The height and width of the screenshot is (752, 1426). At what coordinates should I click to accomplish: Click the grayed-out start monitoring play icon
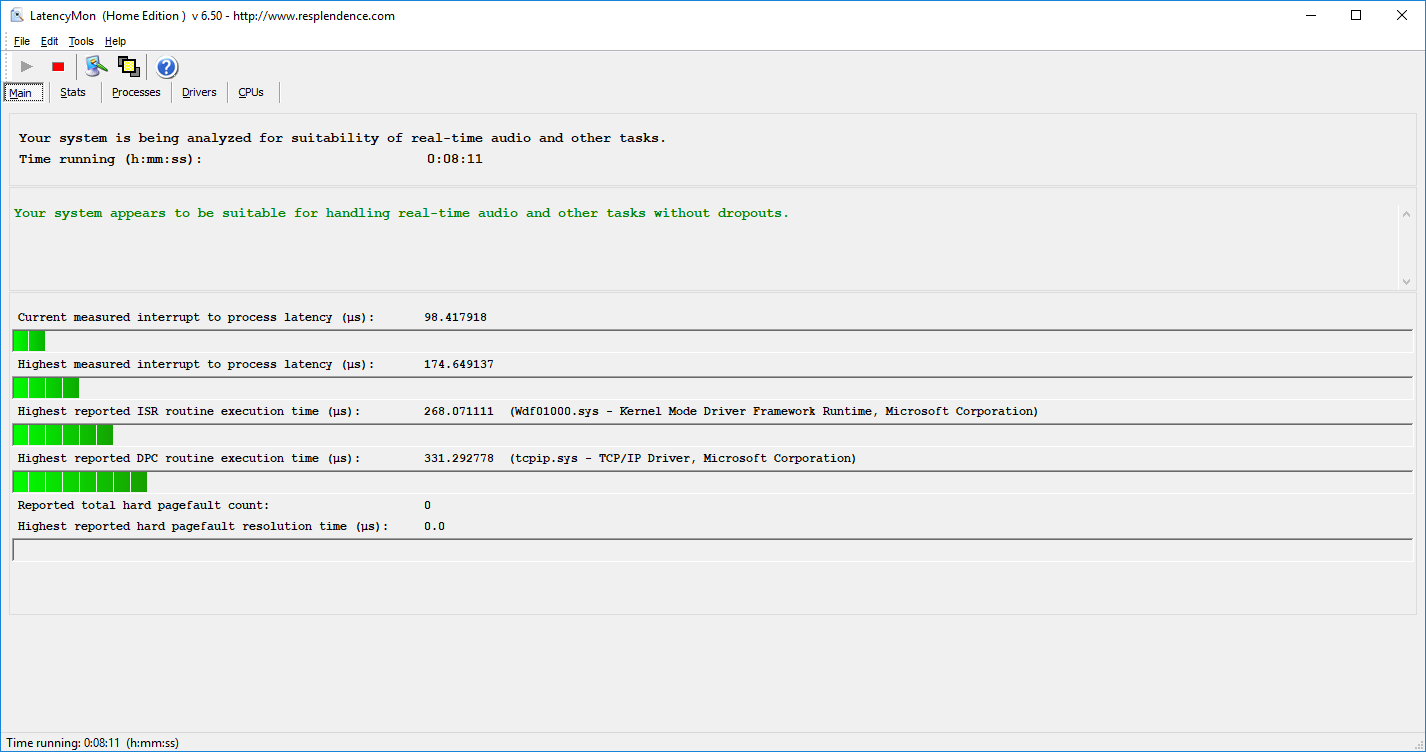pyautogui.click(x=27, y=67)
